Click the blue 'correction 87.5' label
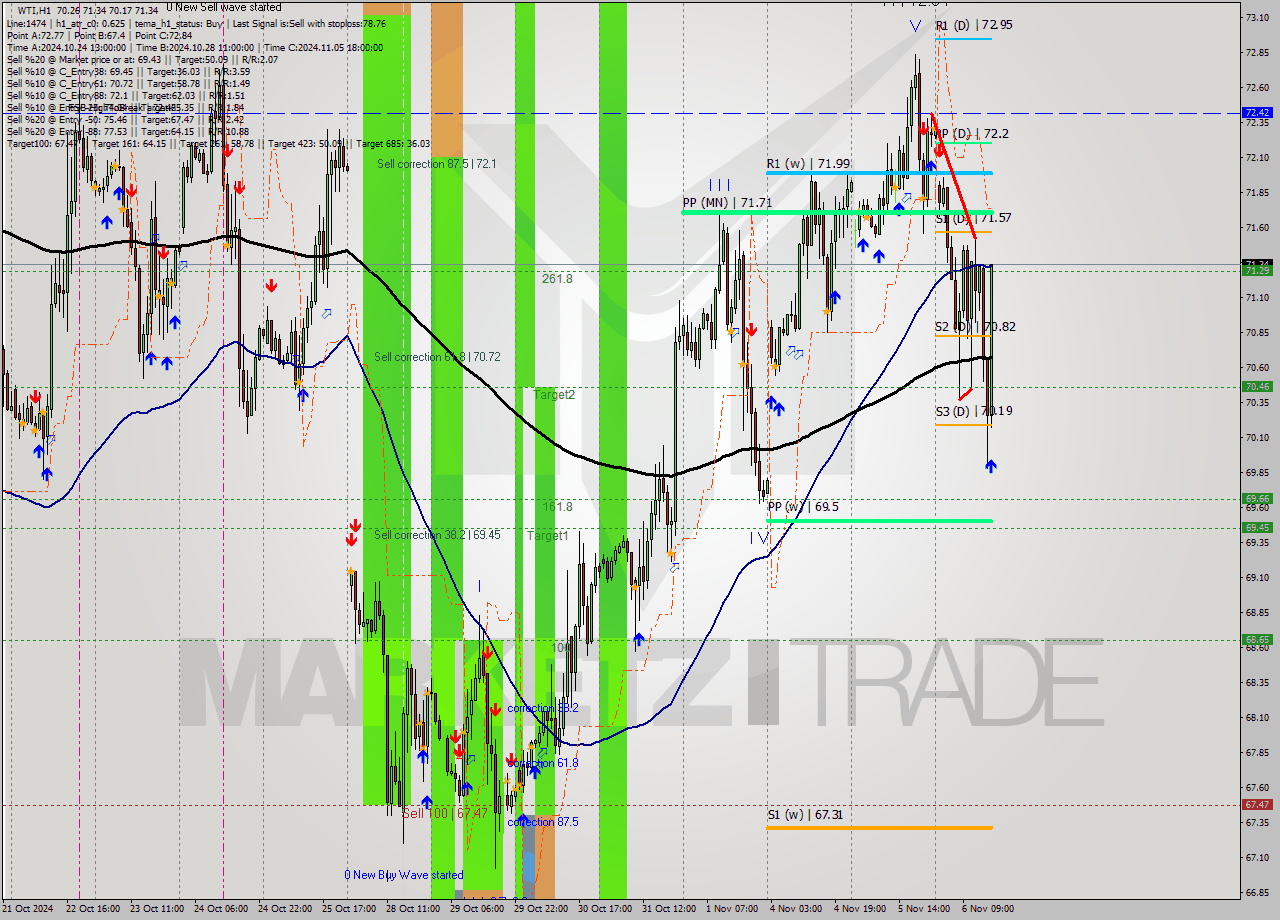 pos(543,822)
